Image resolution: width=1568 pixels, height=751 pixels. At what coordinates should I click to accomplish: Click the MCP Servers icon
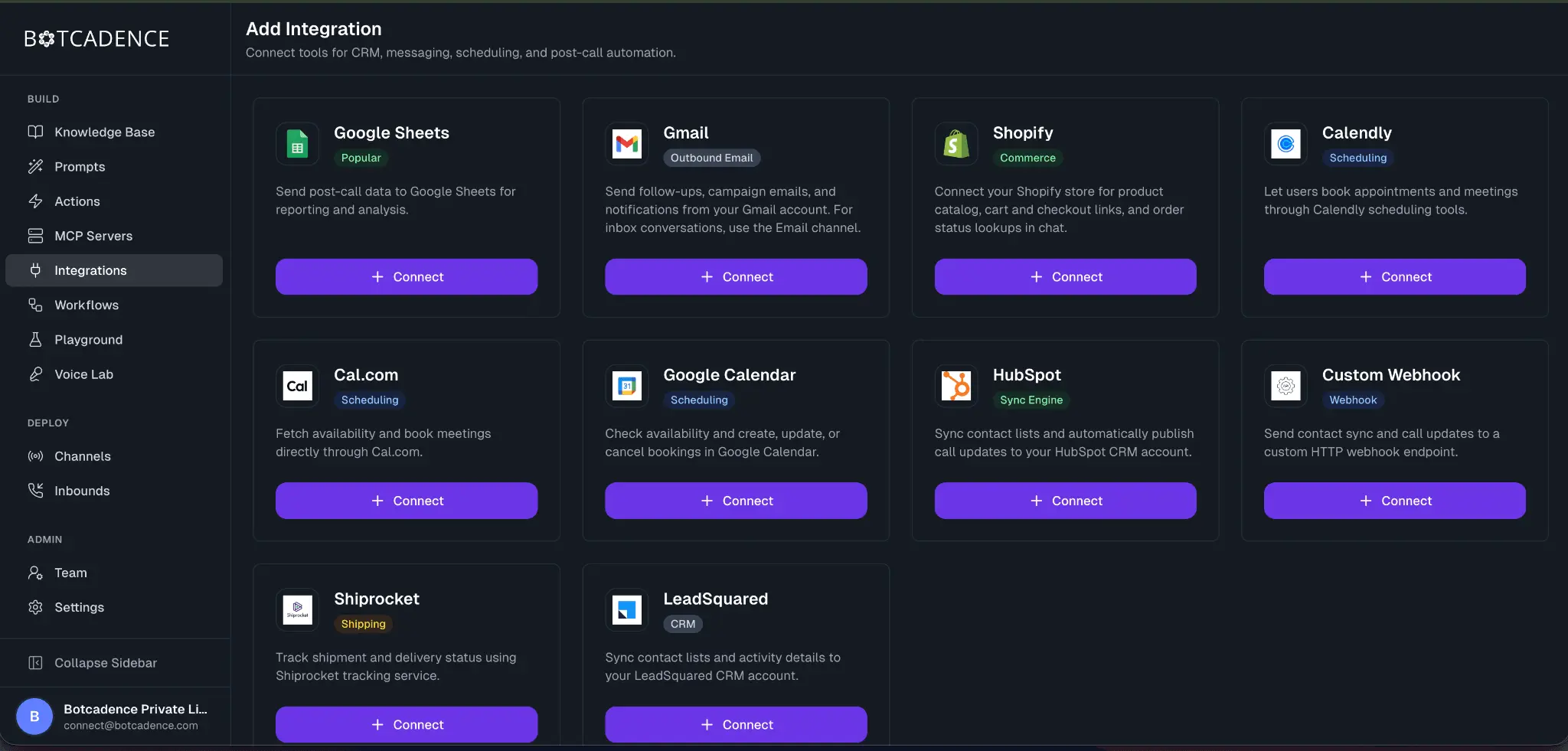click(35, 236)
